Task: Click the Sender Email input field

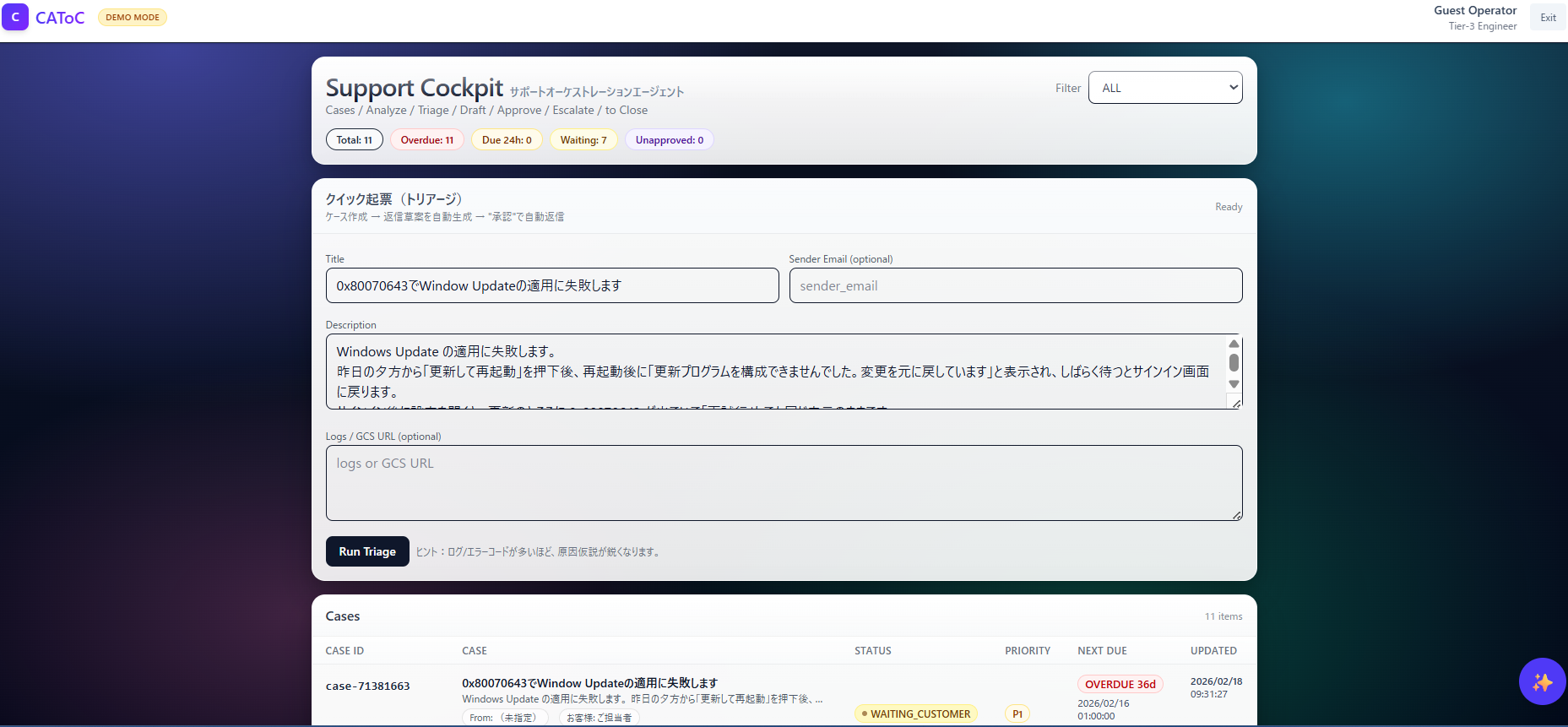Action: point(1016,285)
